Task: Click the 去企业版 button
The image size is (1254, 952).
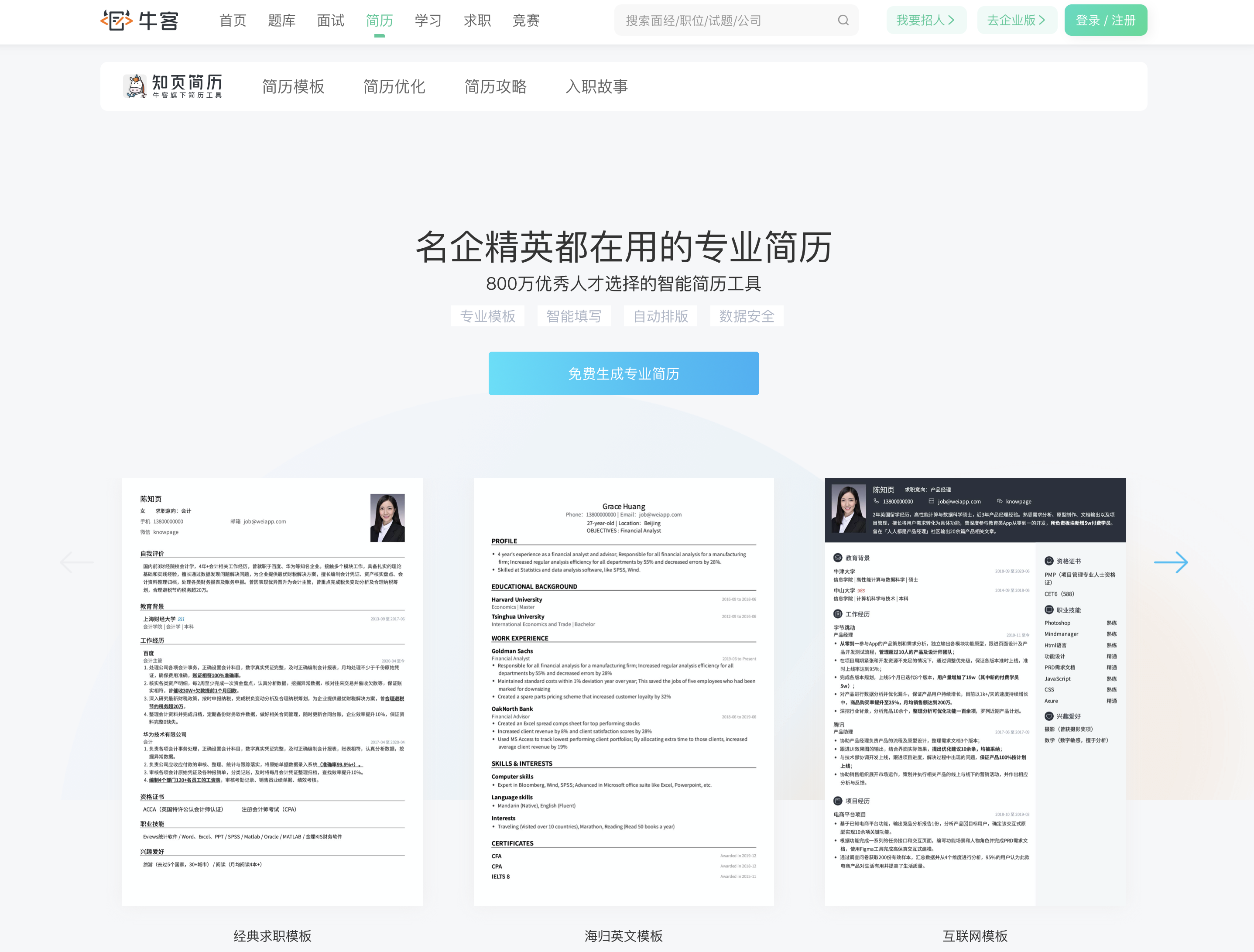Action: pyautogui.click(x=1017, y=21)
